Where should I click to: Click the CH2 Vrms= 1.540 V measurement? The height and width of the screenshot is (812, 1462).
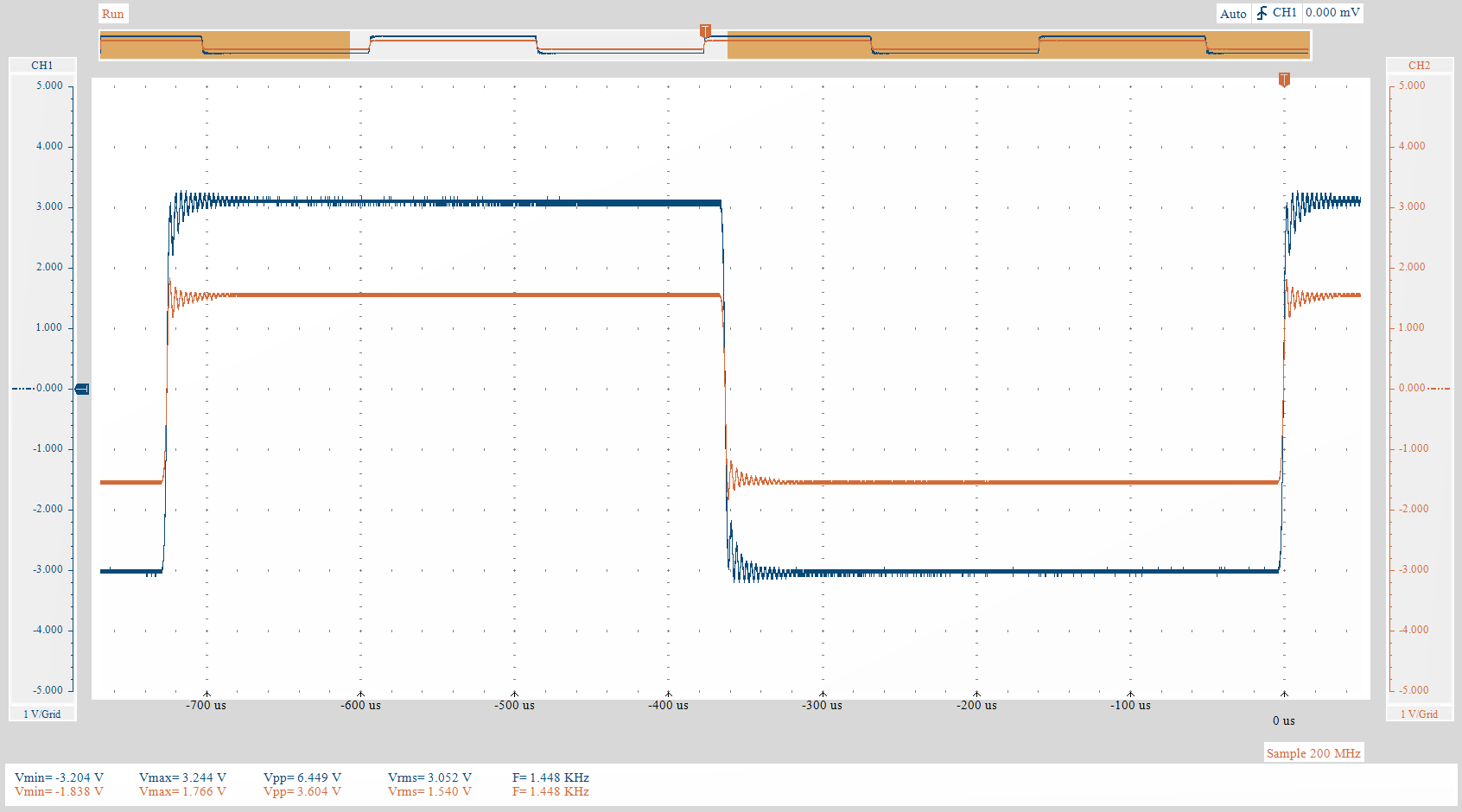(x=429, y=791)
